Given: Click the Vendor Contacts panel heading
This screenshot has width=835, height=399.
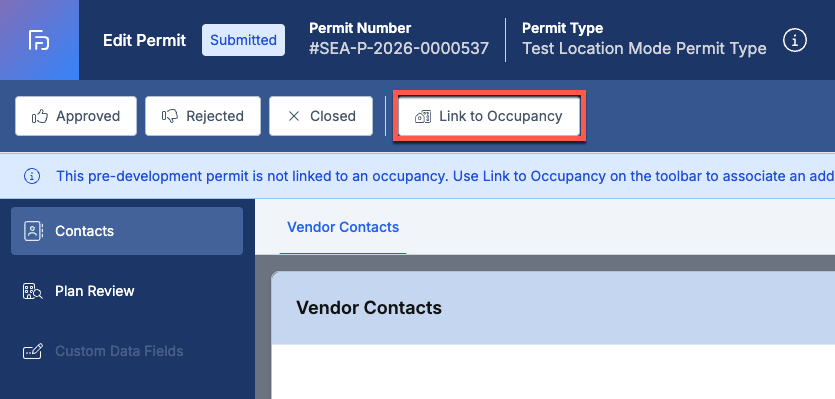Looking at the screenshot, I should tap(369, 308).
